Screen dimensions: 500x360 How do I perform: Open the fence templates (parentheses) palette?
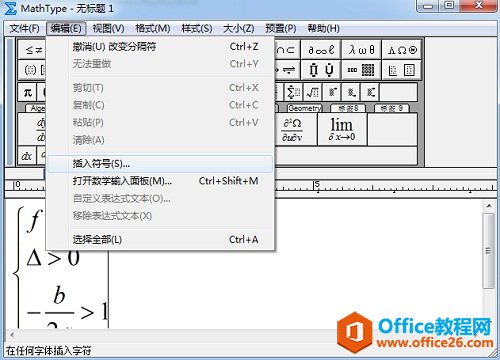coord(32,70)
